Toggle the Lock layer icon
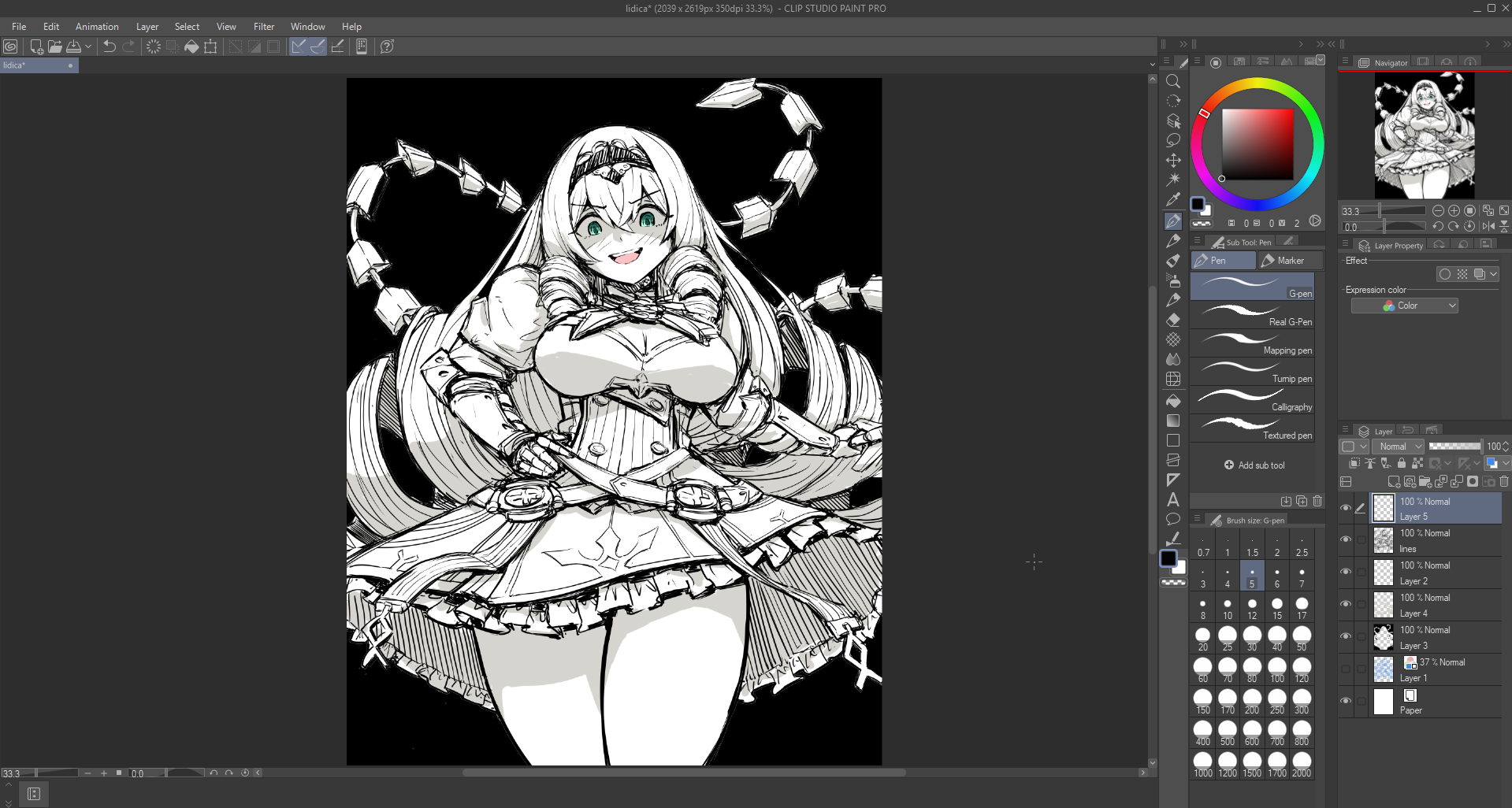1512x808 pixels. point(1402,463)
